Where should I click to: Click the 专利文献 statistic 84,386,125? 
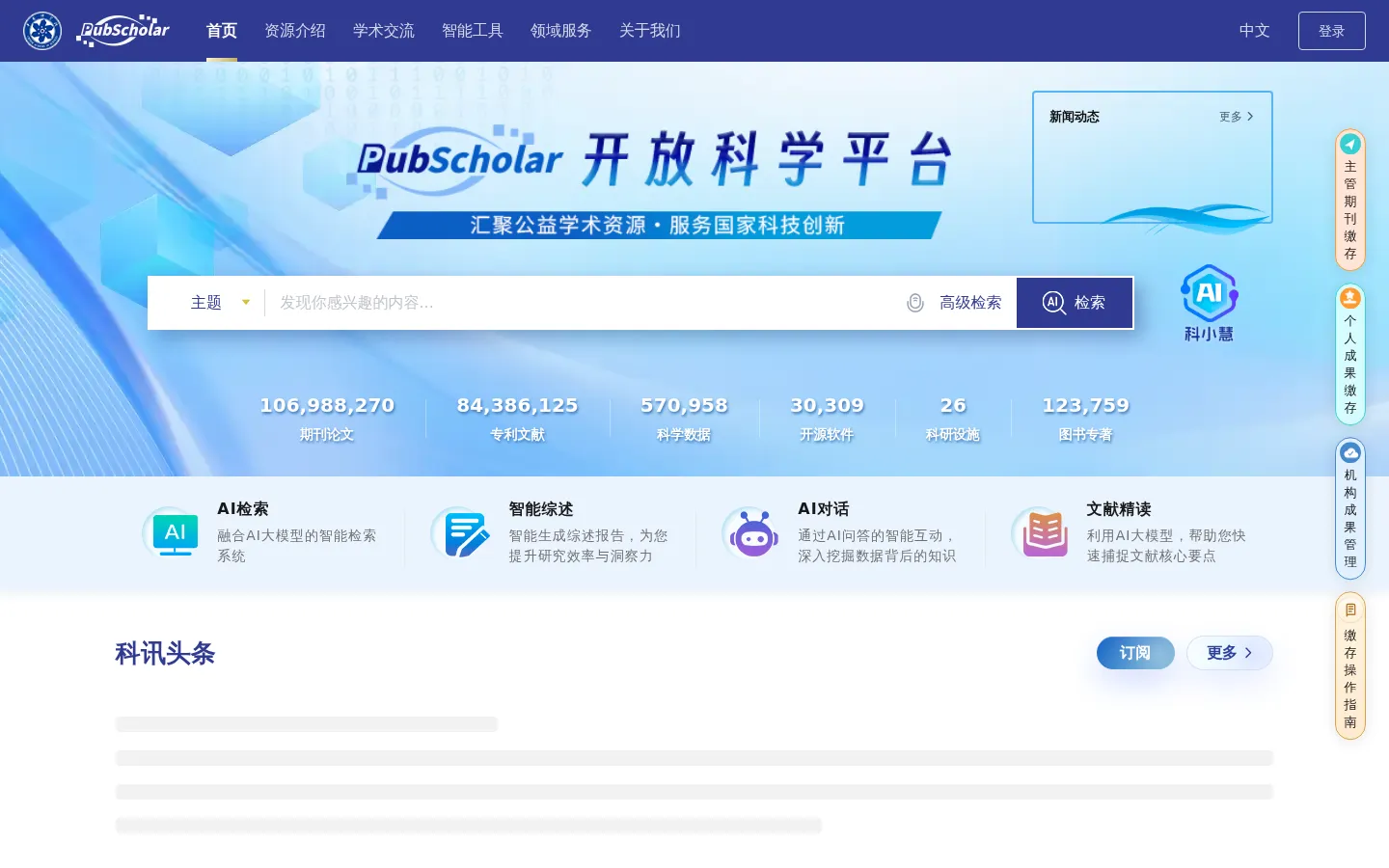point(517,418)
